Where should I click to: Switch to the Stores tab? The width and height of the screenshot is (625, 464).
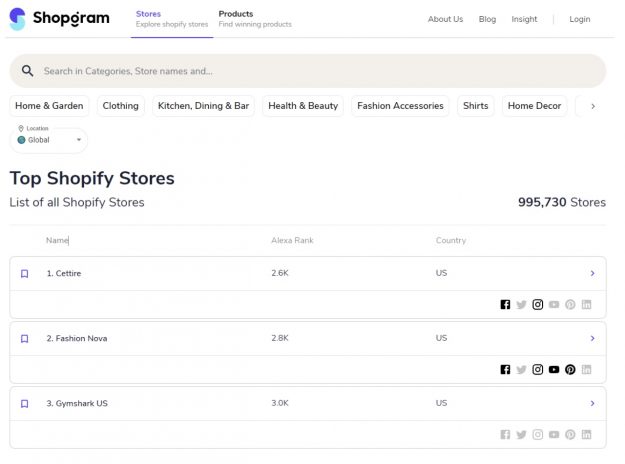(x=172, y=19)
